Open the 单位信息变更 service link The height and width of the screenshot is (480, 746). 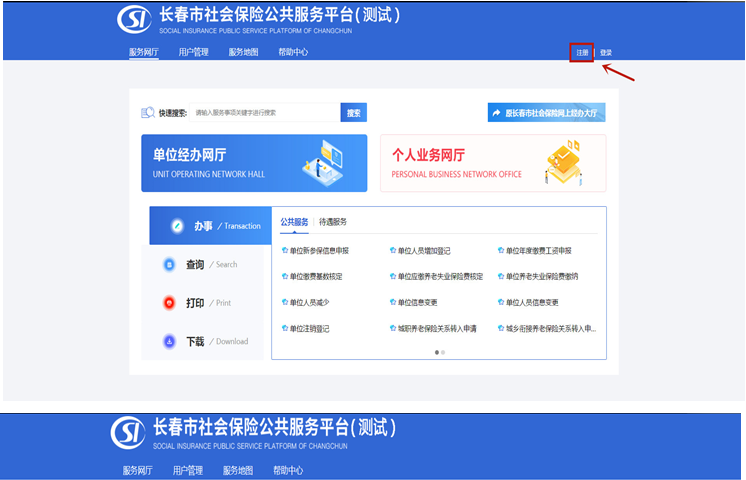[417, 303]
